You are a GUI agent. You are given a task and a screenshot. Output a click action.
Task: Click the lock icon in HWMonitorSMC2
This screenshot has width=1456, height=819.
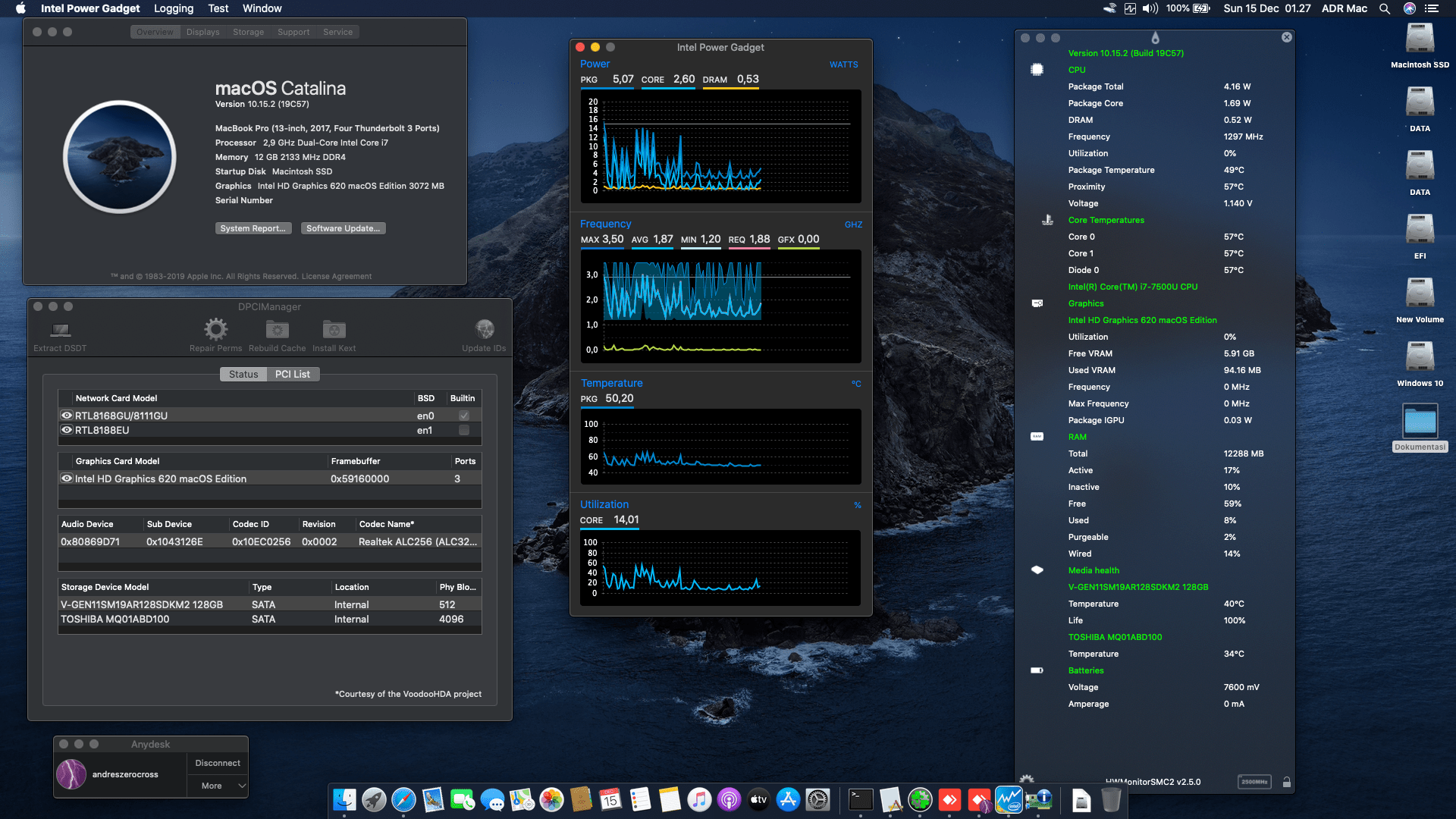[x=1287, y=781]
